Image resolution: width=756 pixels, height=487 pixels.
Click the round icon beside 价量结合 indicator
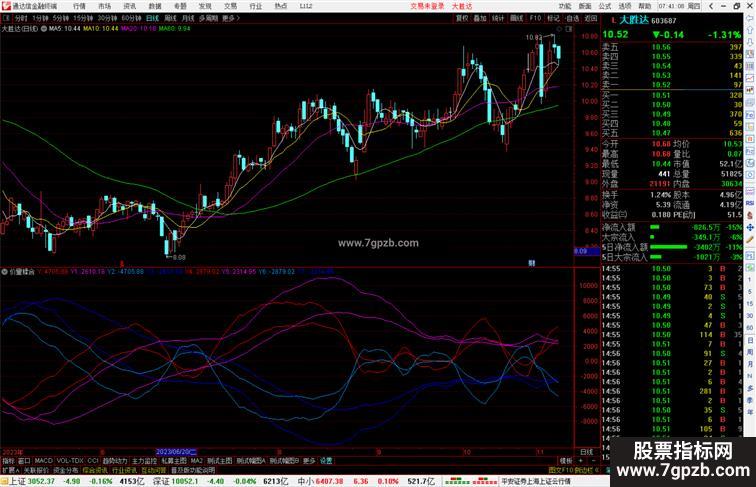pyautogui.click(x=4, y=272)
